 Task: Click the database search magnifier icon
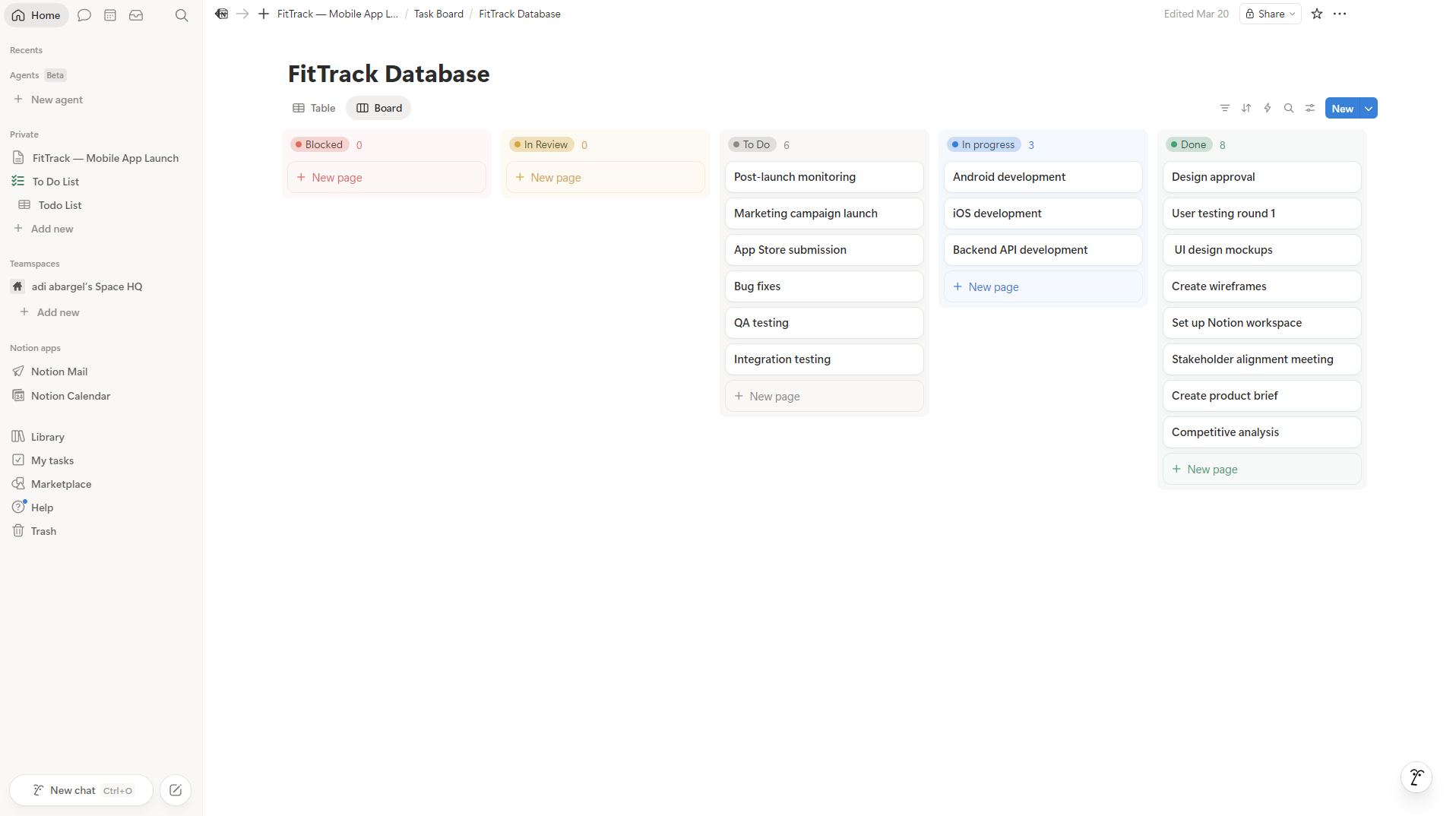click(1288, 108)
